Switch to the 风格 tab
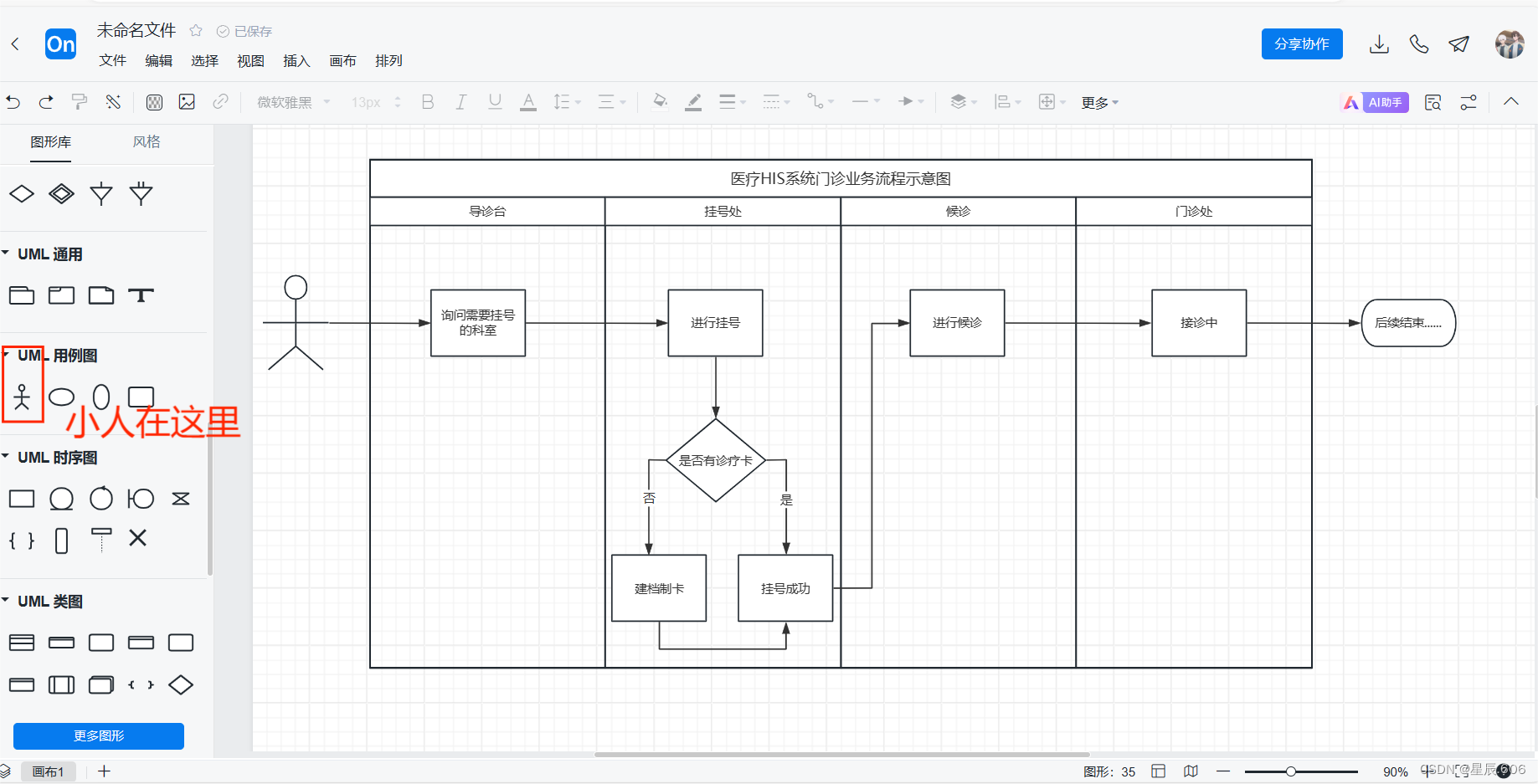This screenshot has height=784, width=1538. [x=147, y=141]
